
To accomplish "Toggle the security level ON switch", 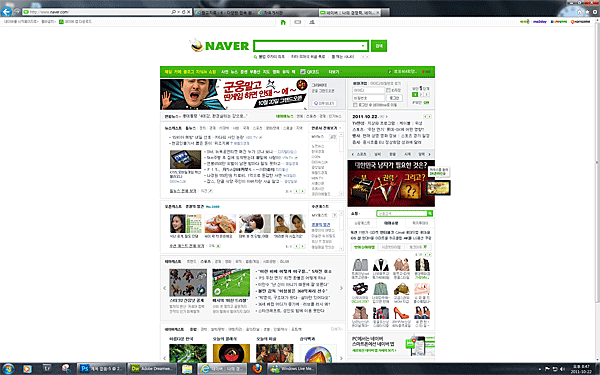I will click(426, 103).
